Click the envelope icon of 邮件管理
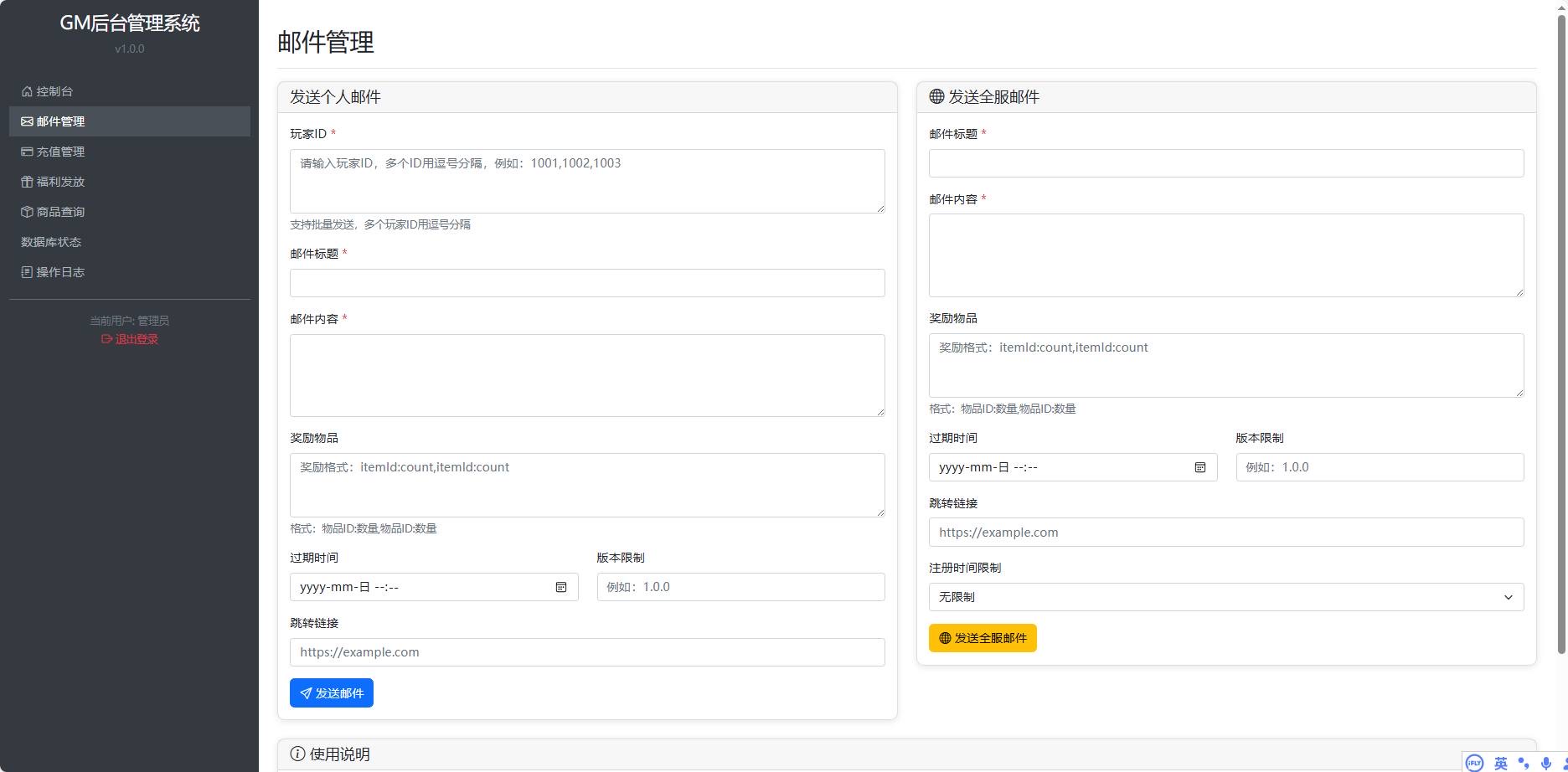Screen dimensions: 1568x772 (x=27, y=121)
